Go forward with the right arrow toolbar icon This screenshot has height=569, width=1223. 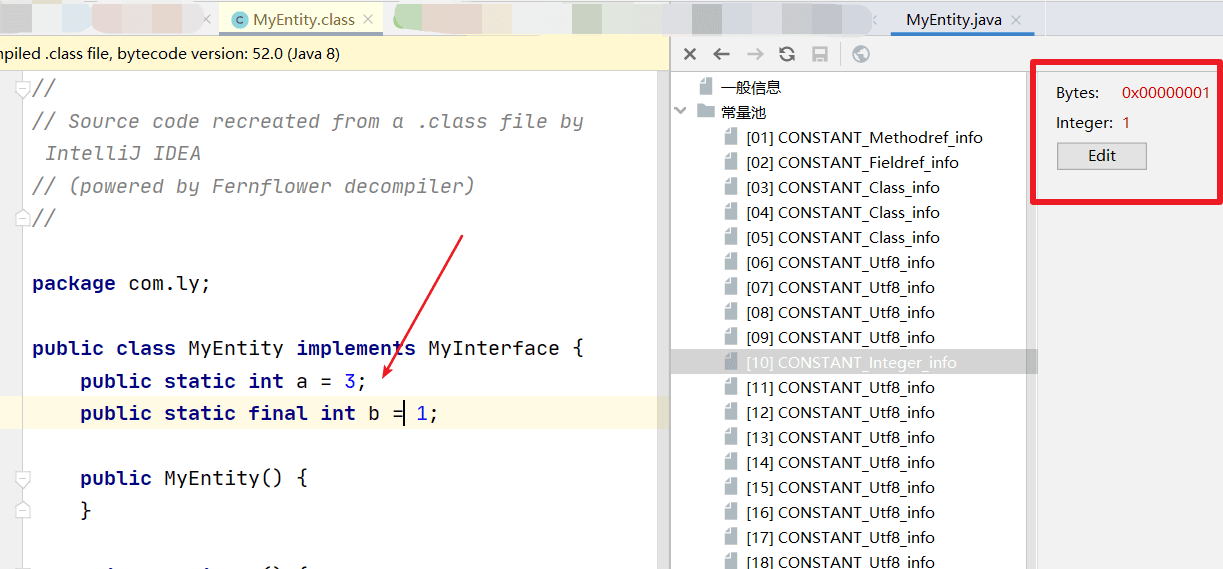click(755, 54)
